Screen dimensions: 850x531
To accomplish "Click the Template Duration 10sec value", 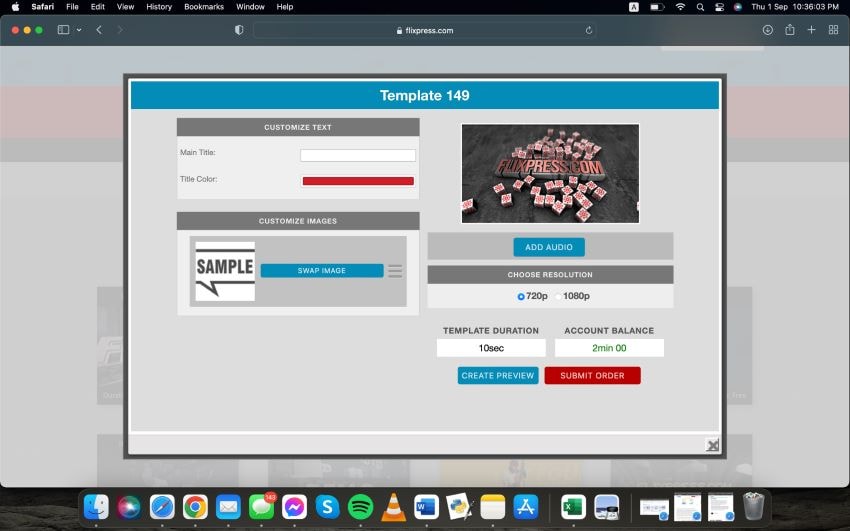I will [x=491, y=348].
